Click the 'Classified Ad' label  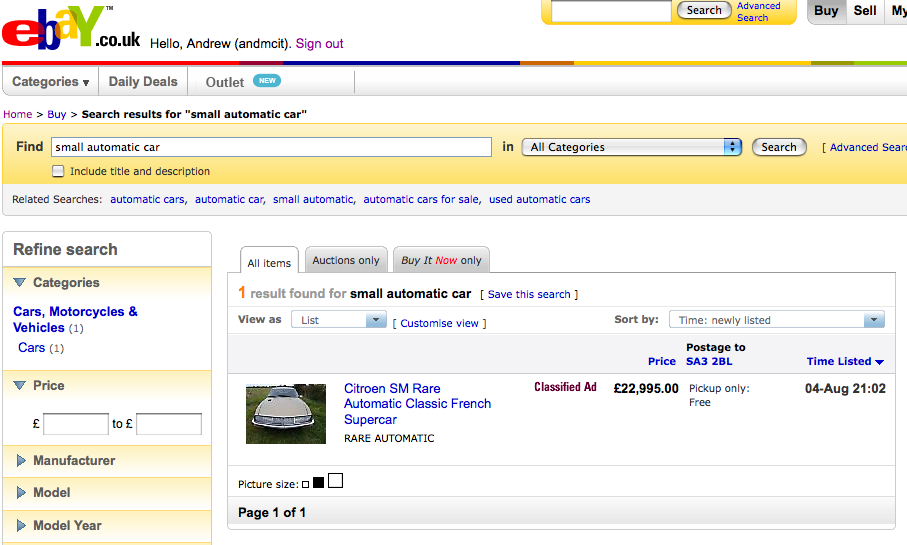click(x=565, y=387)
